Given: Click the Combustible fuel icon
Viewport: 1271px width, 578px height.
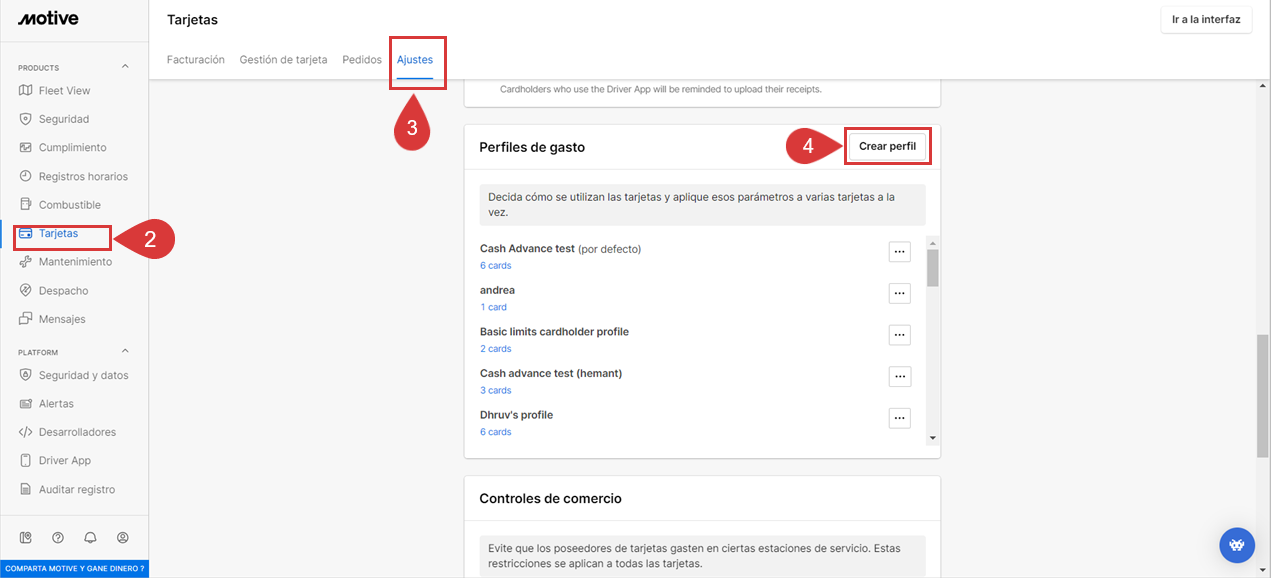Looking at the screenshot, I should click(26, 205).
